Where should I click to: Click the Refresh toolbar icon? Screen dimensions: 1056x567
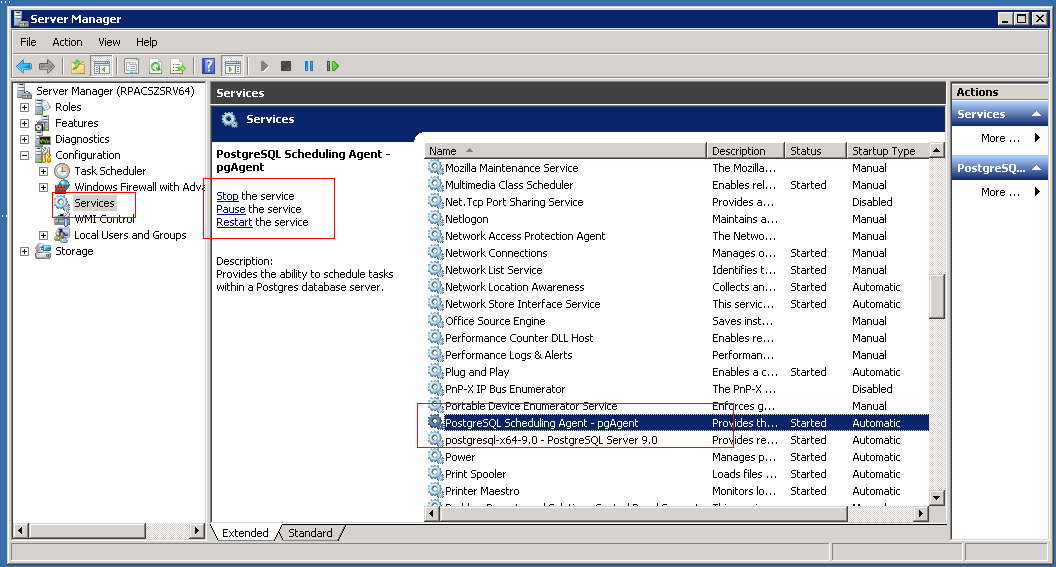(155, 66)
